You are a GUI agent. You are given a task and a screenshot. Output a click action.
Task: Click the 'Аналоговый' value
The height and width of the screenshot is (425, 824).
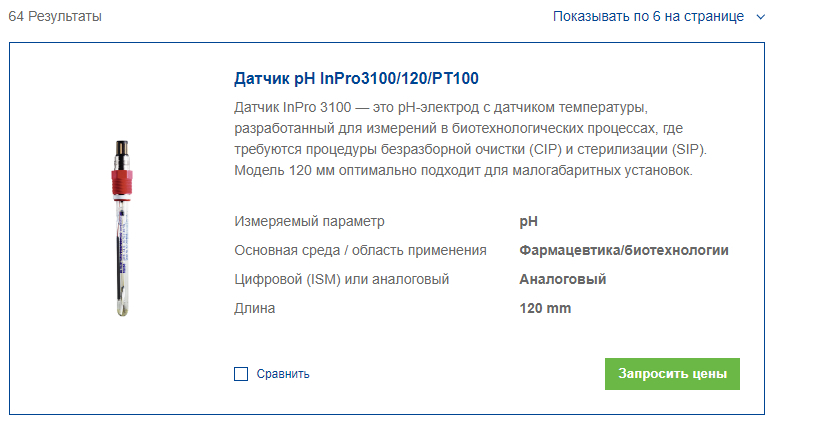[x=562, y=280]
